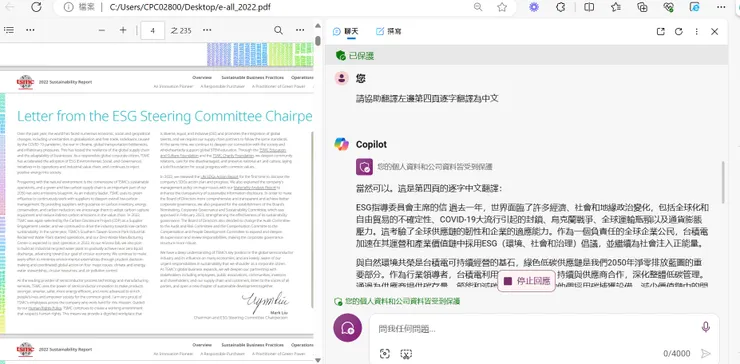Click the Letter from the ESG Steering Committee heading
740x364 pixels.
tap(165, 116)
